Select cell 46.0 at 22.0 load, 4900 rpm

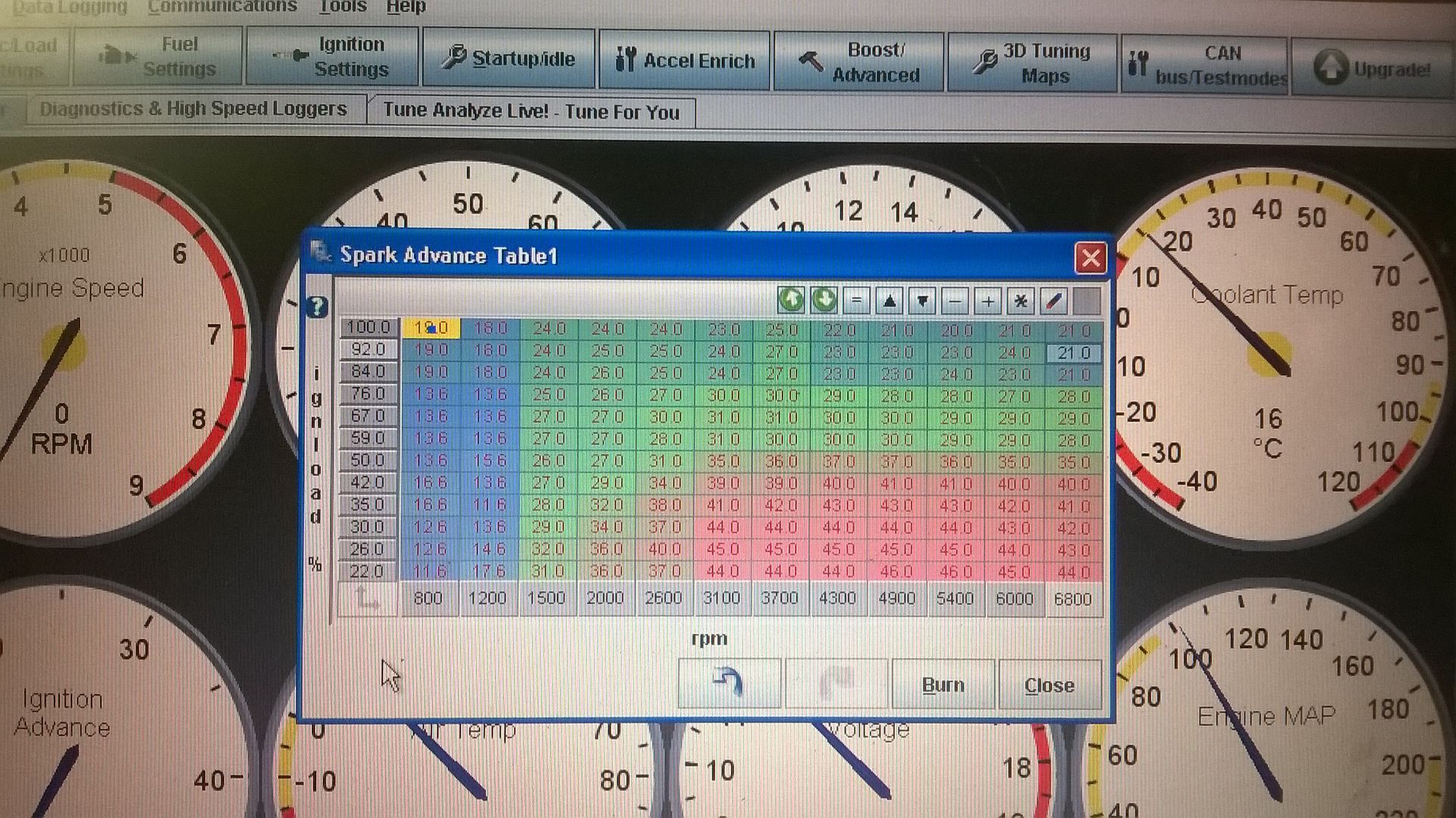coord(896,572)
